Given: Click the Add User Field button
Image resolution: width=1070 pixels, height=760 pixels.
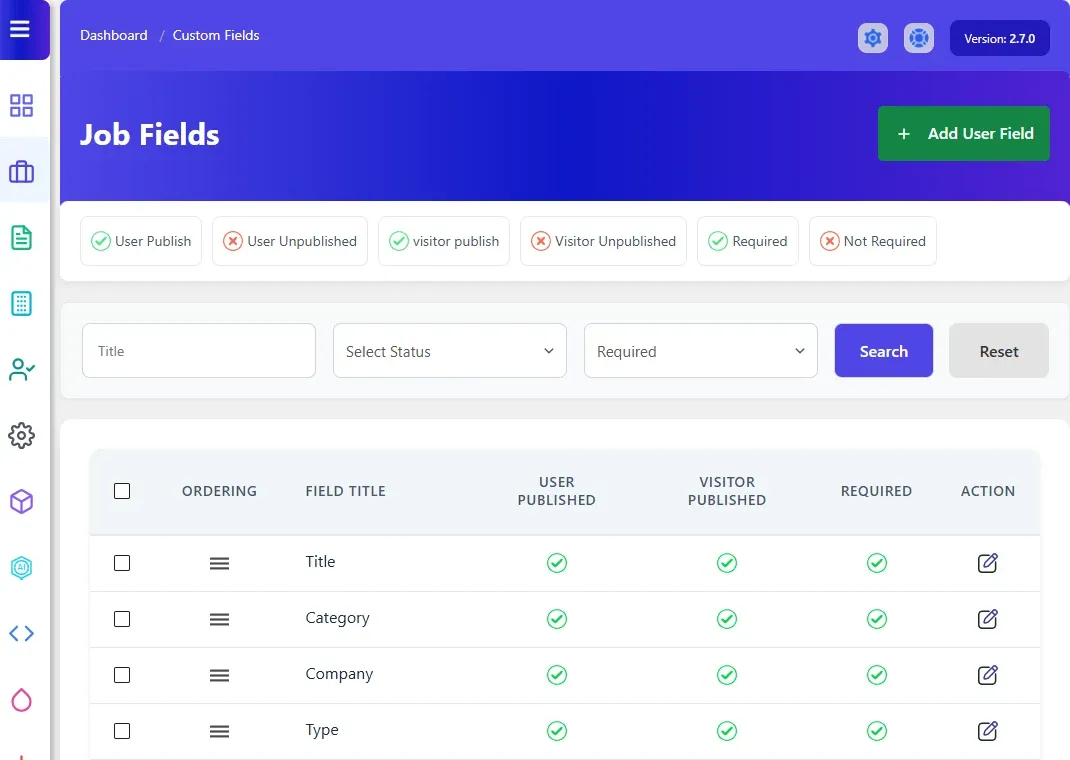Looking at the screenshot, I should tap(964, 134).
